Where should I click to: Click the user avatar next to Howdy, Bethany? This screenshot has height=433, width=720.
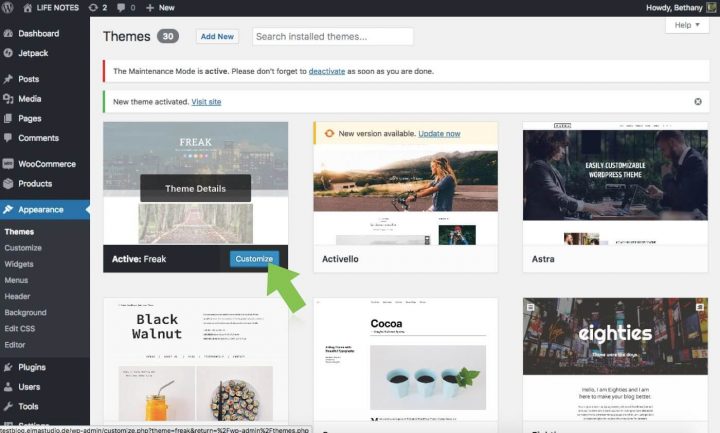click(x=711, y=8)
